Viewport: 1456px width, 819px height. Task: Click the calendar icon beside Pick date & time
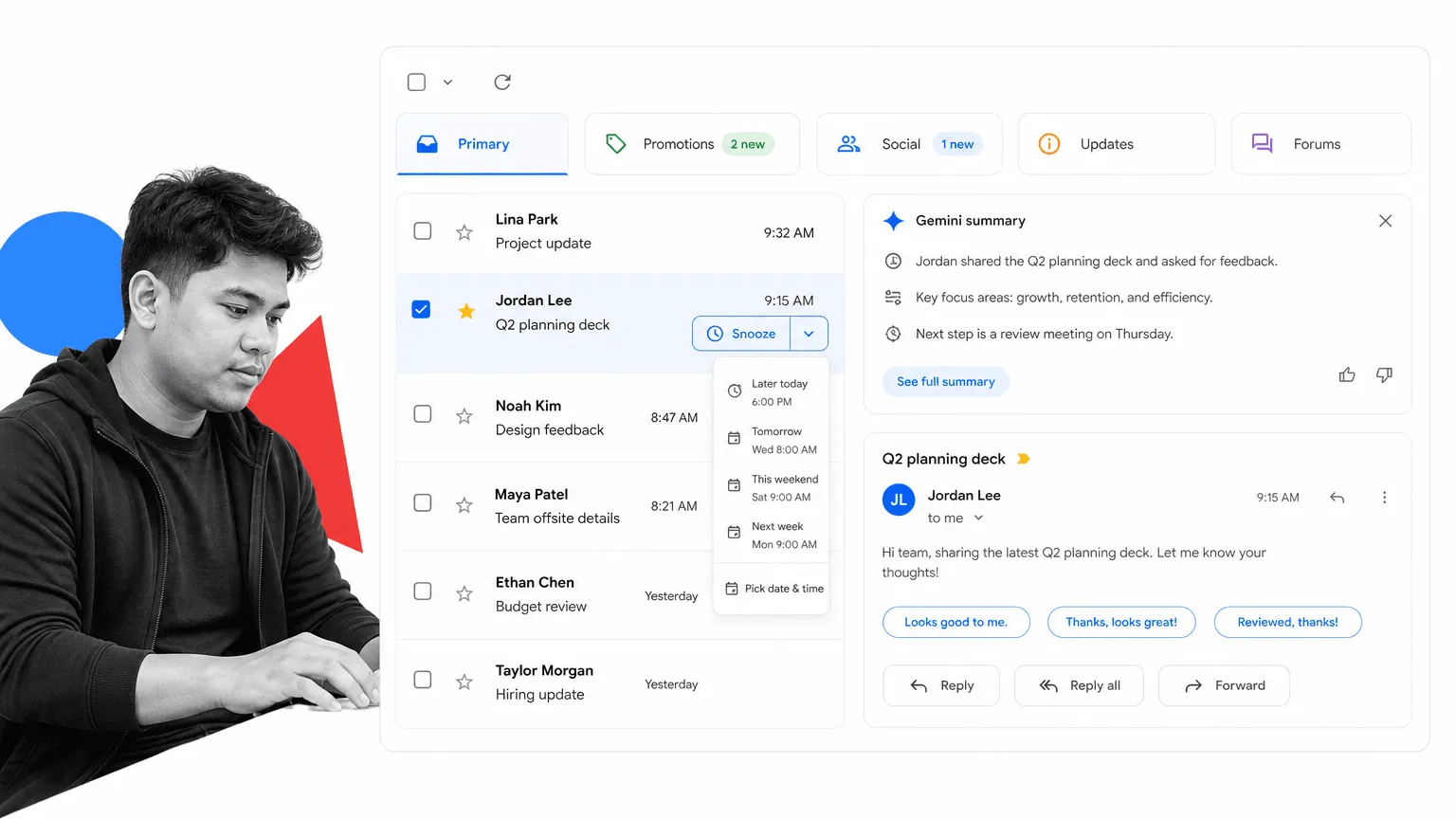[x=732, y=589]
